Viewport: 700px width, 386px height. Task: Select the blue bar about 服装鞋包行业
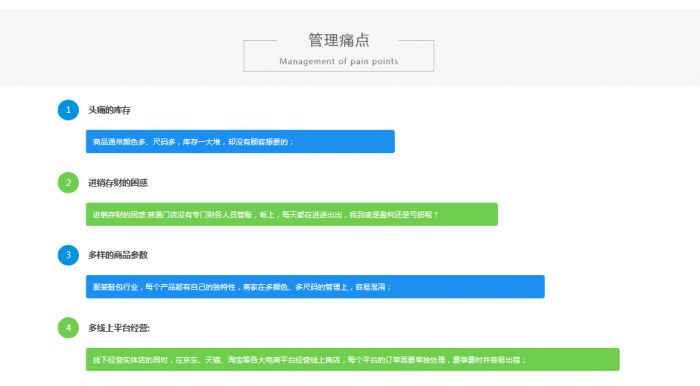[x=315, y=286]
